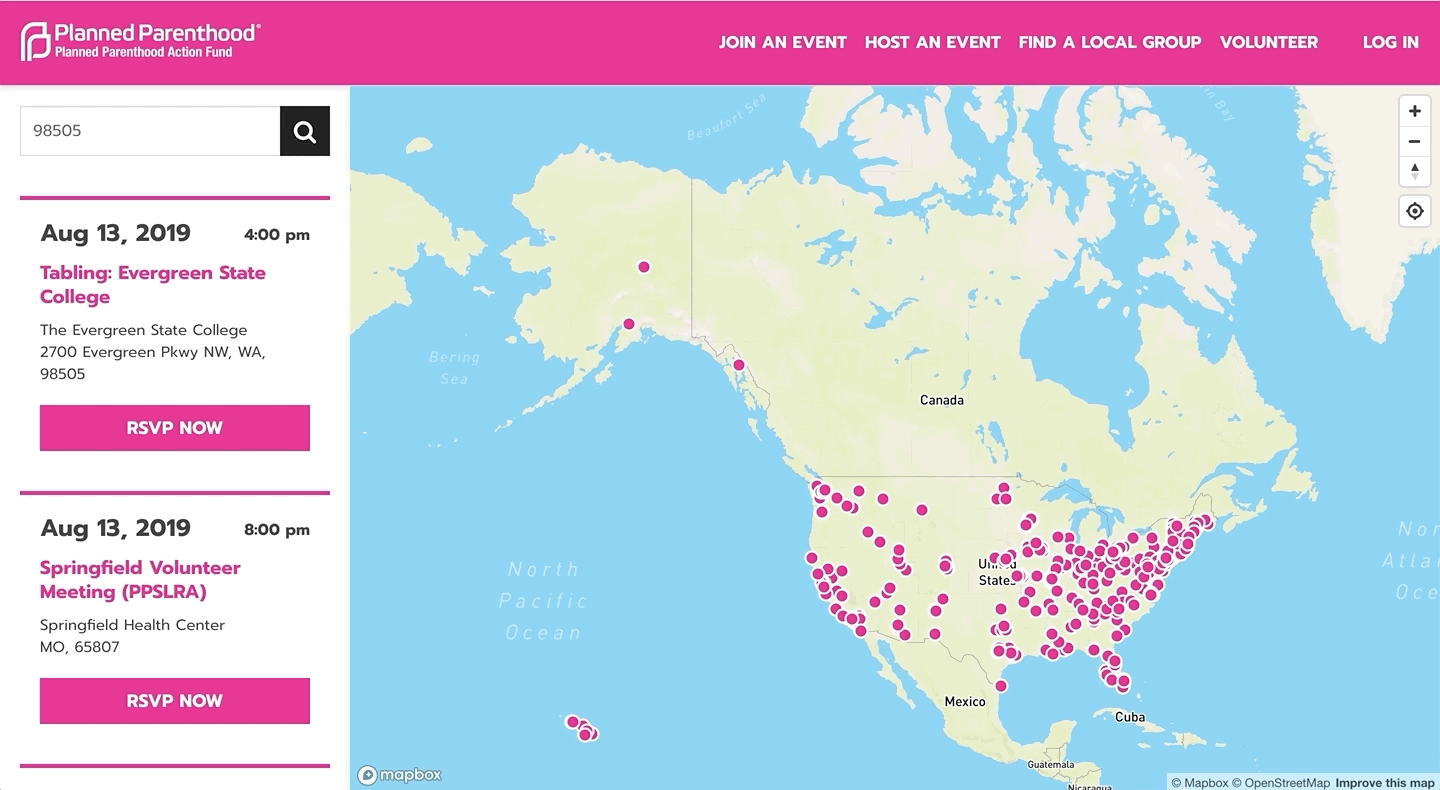Open the Planned Parenthood logo homepage

(x=140, y=41)
